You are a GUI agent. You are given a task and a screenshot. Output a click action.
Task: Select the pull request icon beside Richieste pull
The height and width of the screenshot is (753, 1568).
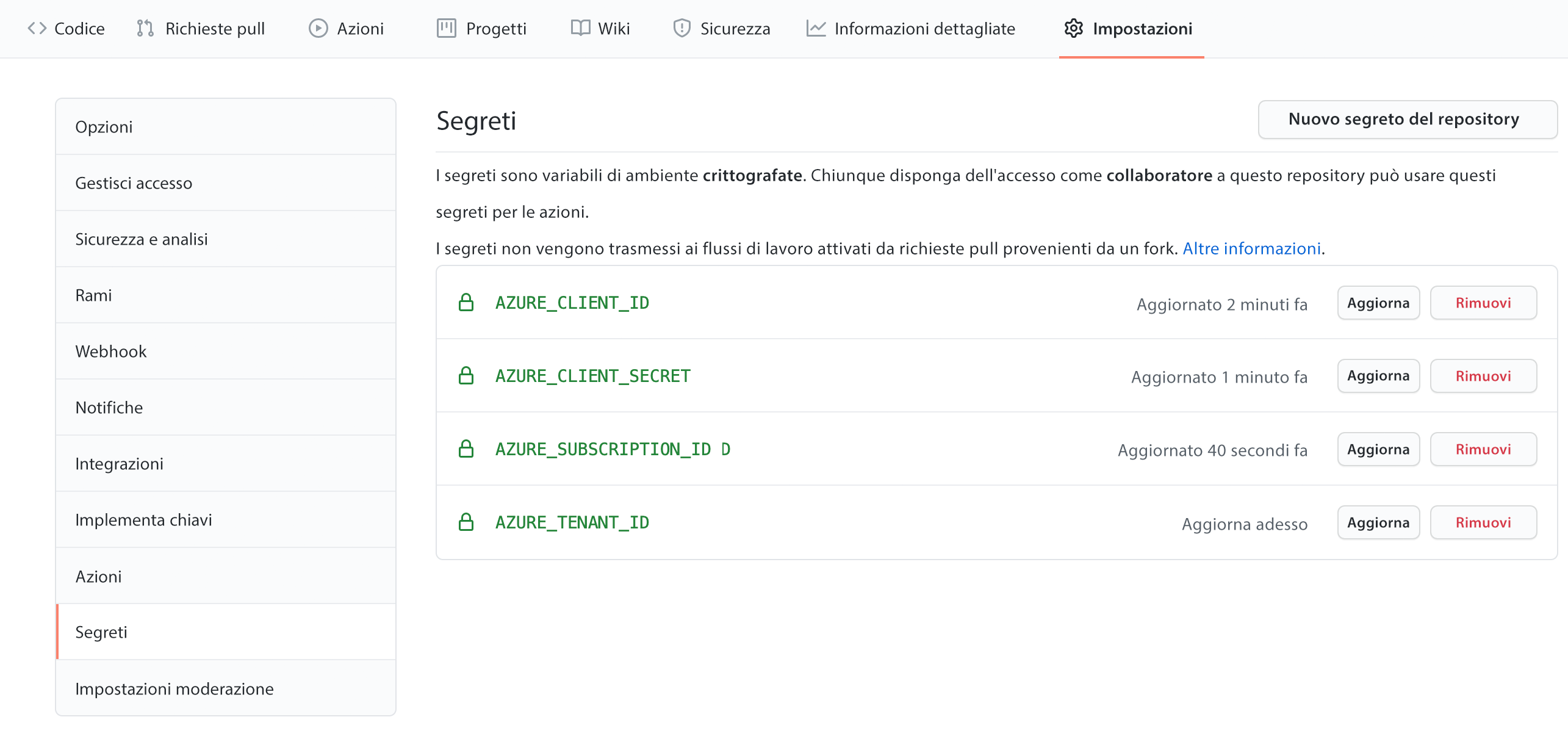coord(144,28)
